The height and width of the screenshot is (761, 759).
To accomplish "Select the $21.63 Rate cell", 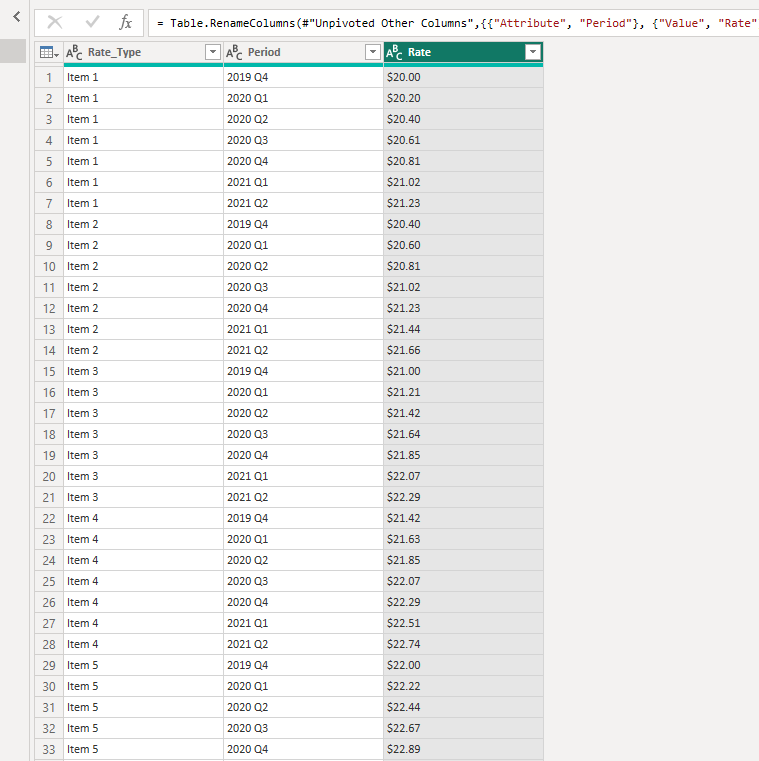I will [463, 539].
